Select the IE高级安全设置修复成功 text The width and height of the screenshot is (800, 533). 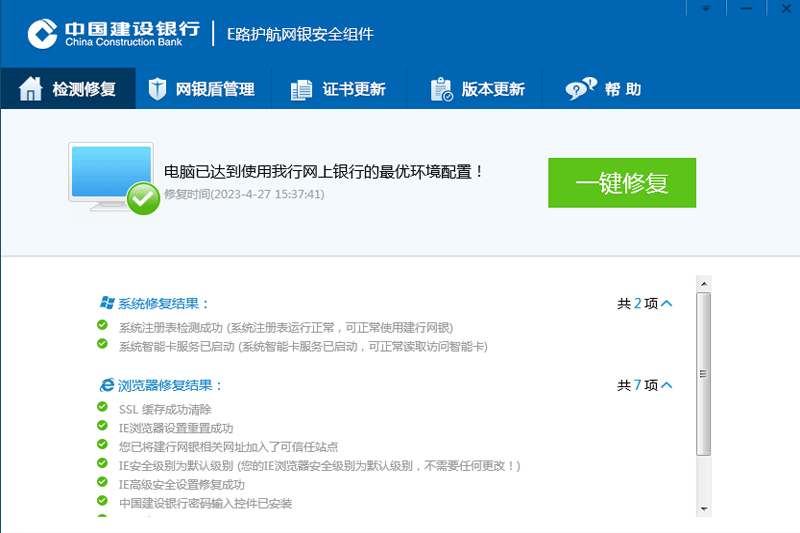point(182,485)
